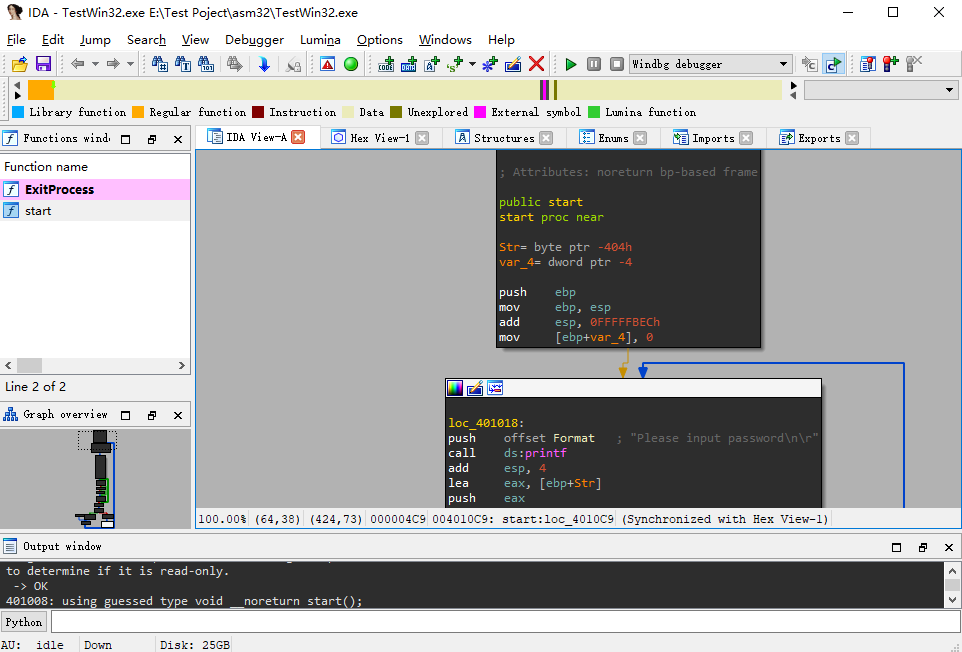The image size is (962, 652).
Task: Click orange regular function segment in navigation band
Action: (x=41, y=90)
